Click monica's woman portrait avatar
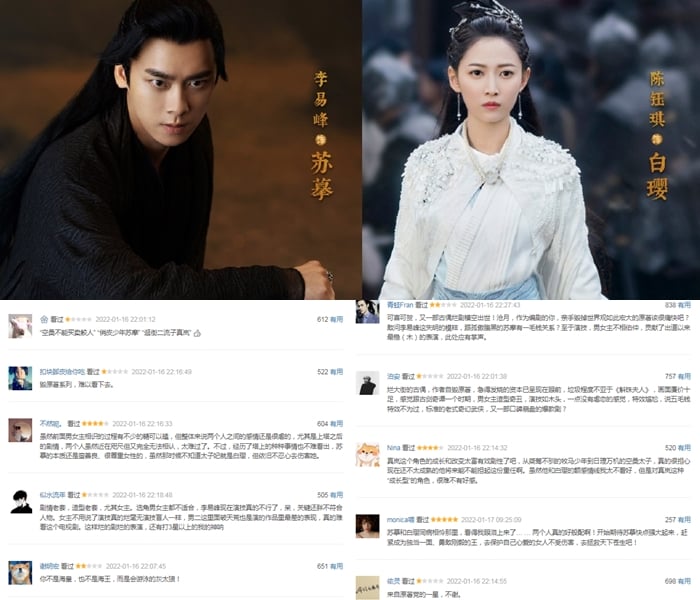700x600 pixels. [x=367, y=526]
